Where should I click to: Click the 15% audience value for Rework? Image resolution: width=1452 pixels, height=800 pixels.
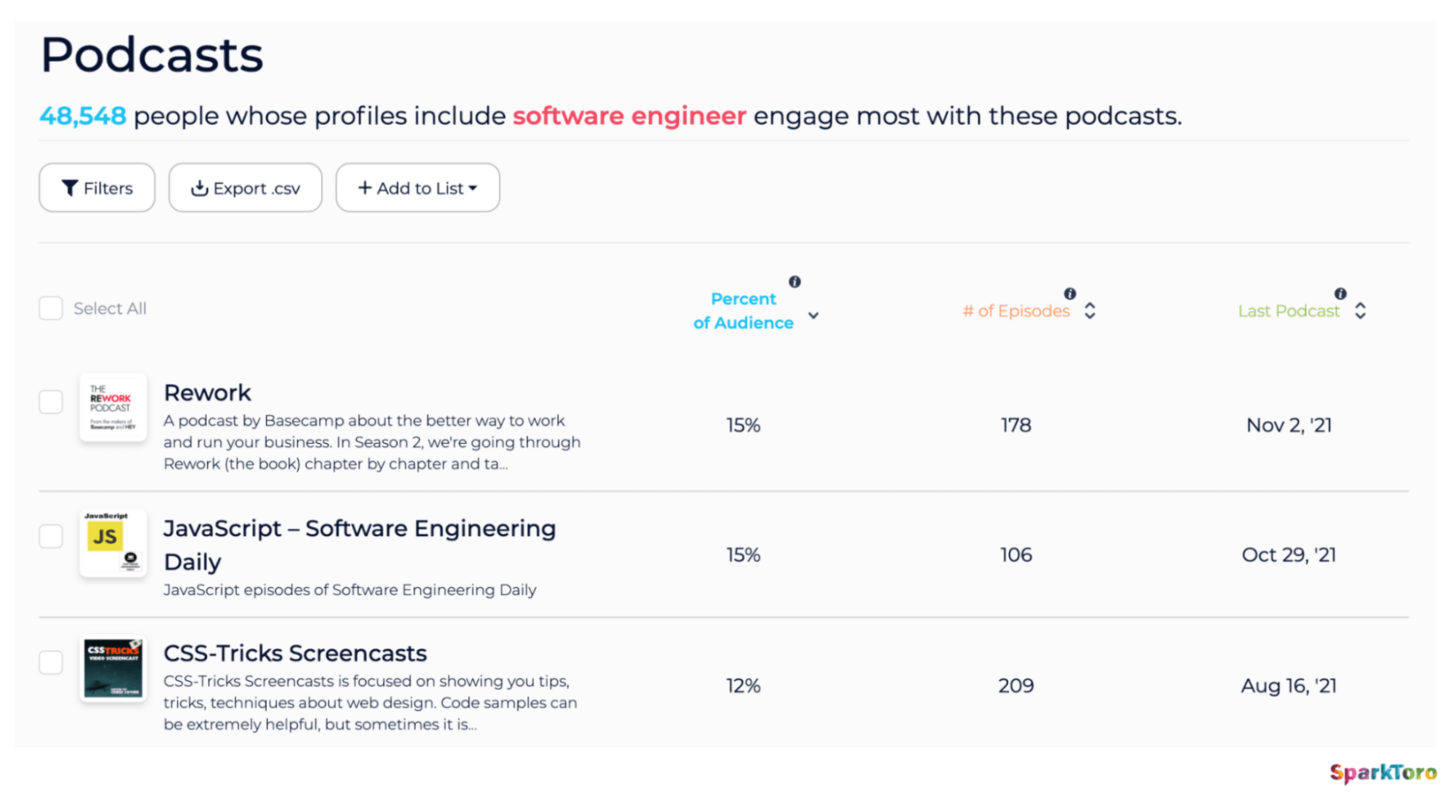coord(743,424)
